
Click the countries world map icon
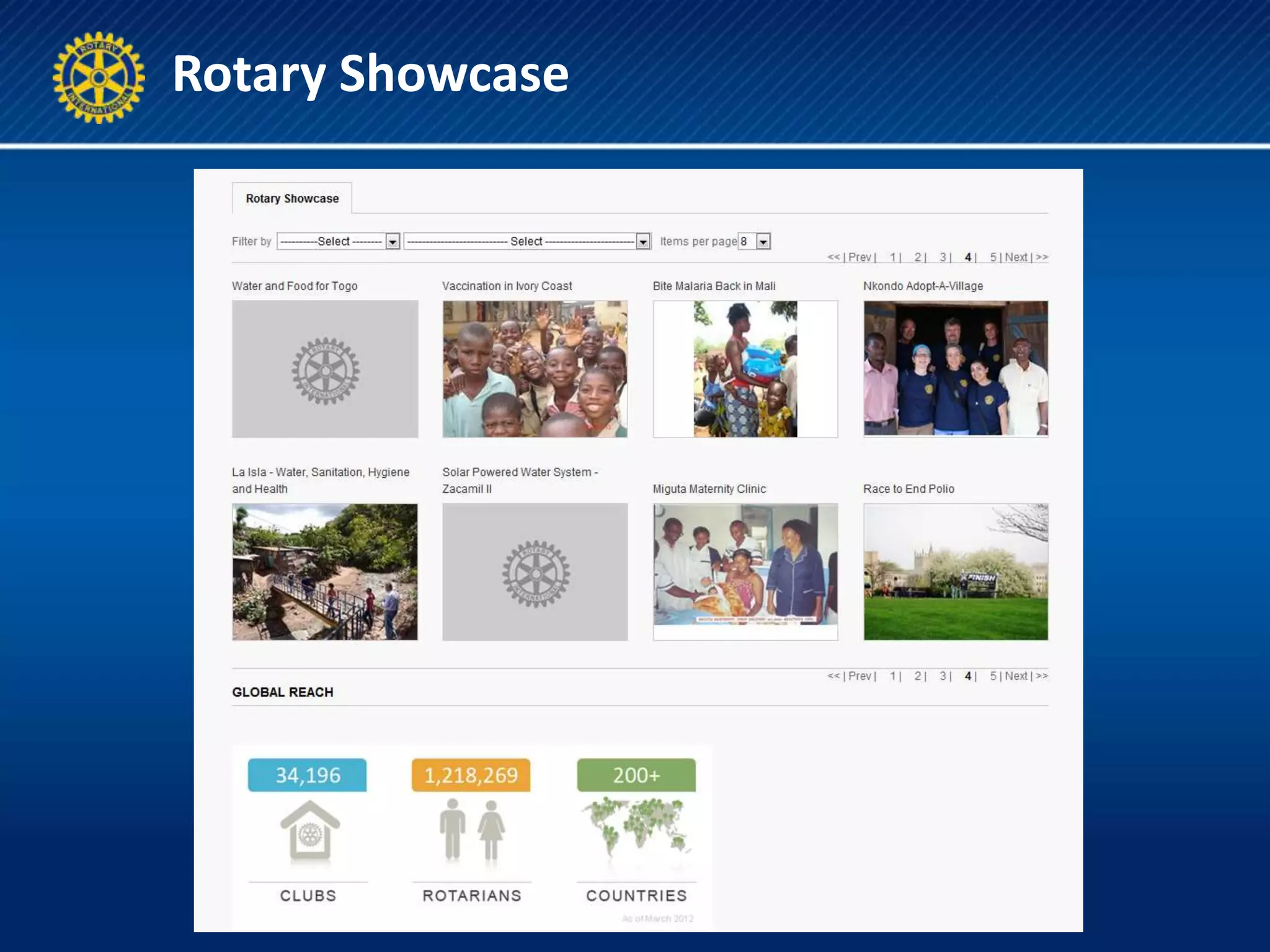[636, 827]
